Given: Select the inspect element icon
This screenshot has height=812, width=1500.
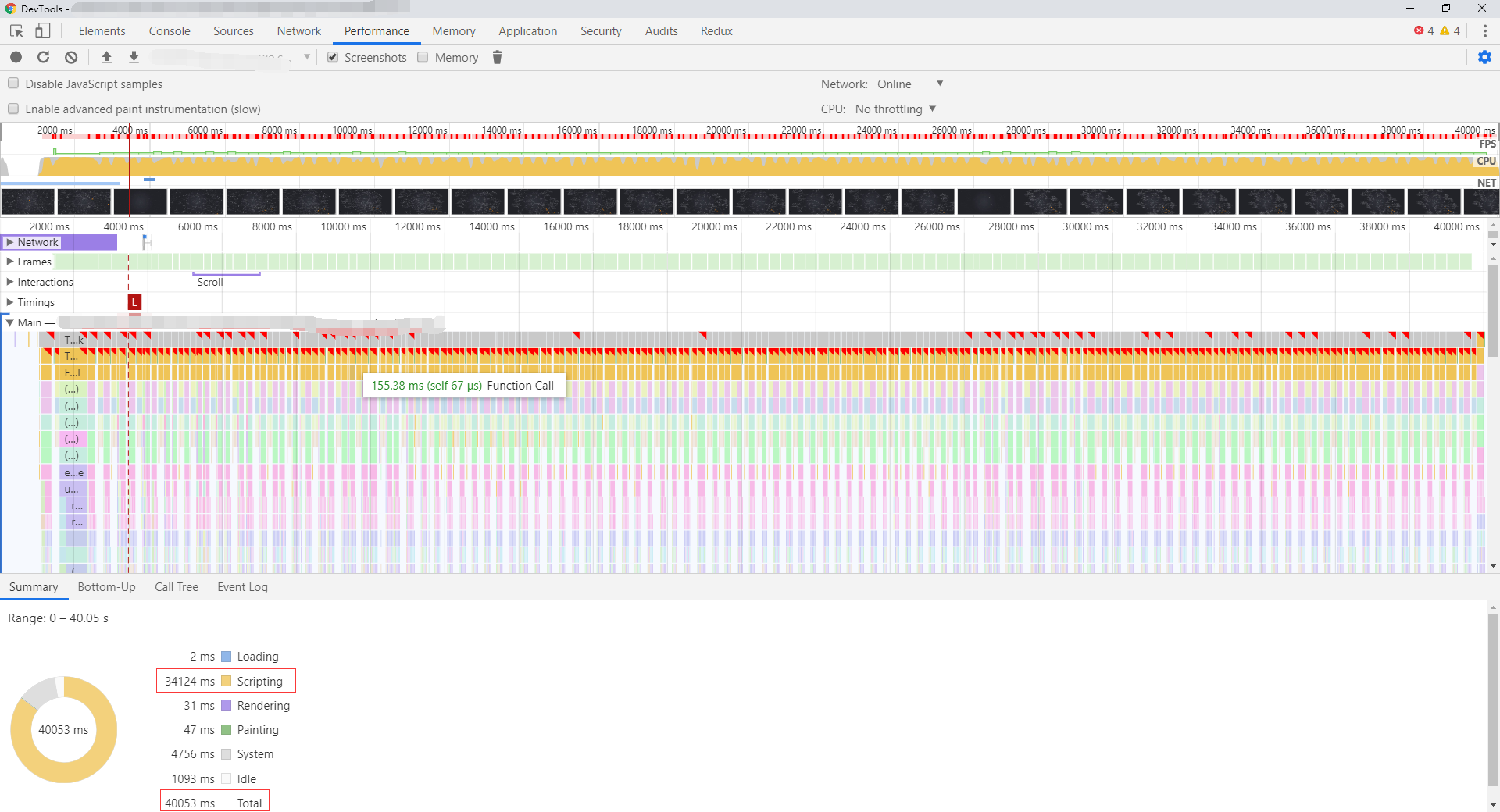Looking at the screenshot, I should pyautogui.click(x=16, y=31).
